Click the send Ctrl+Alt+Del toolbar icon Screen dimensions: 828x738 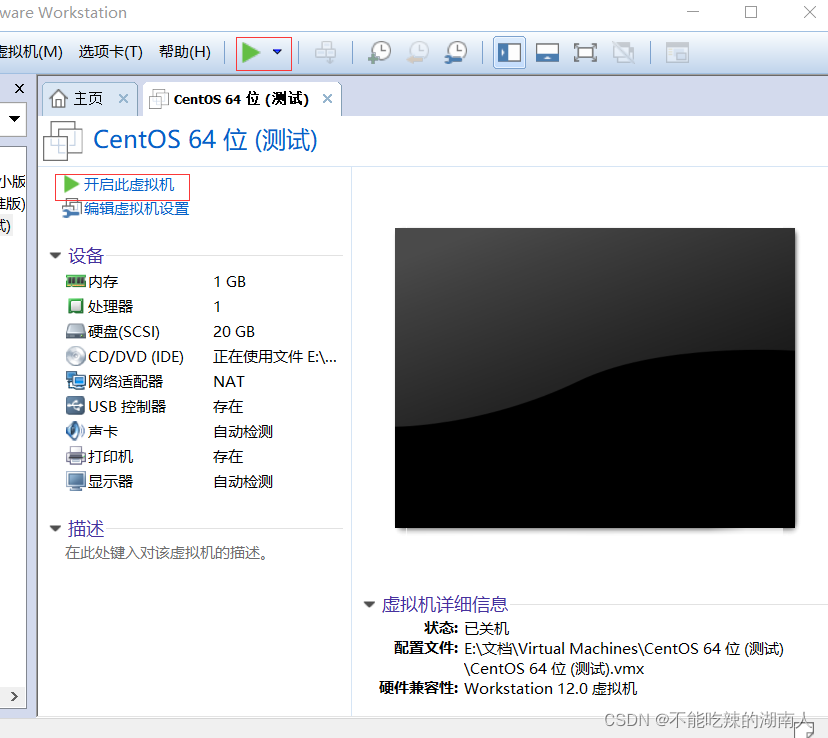(x=325, y=52)
